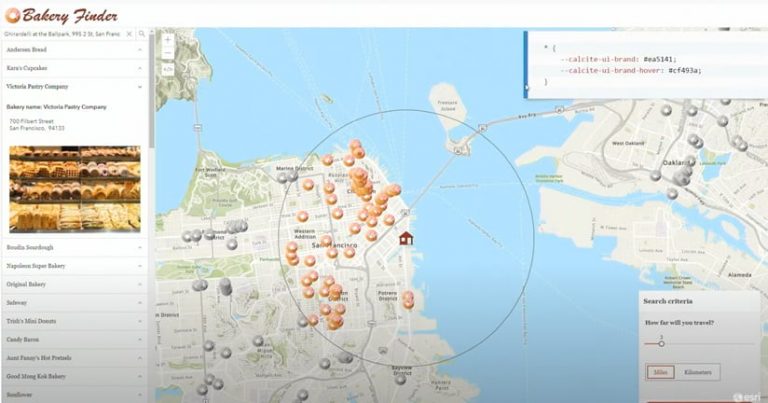Click the travel distance slider handle
Screen dimensions: 768x403
click(661, 344)
